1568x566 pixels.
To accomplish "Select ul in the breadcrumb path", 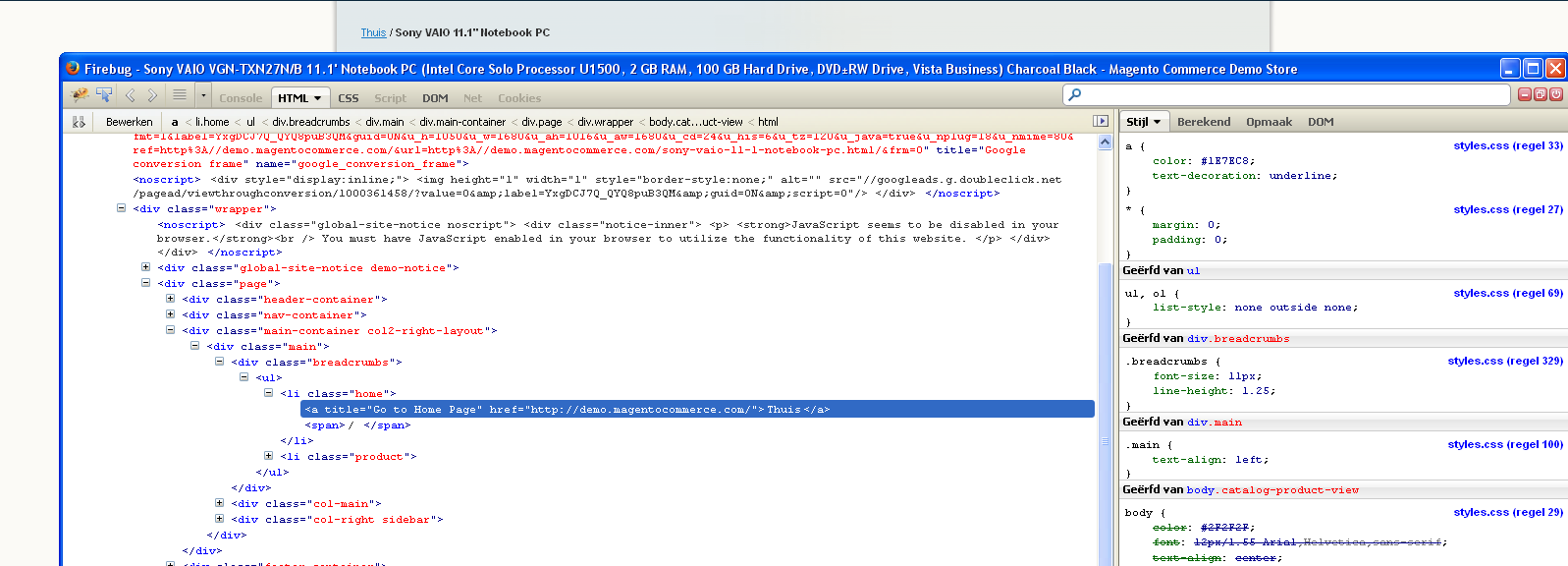I will click(x=250, y=122).
